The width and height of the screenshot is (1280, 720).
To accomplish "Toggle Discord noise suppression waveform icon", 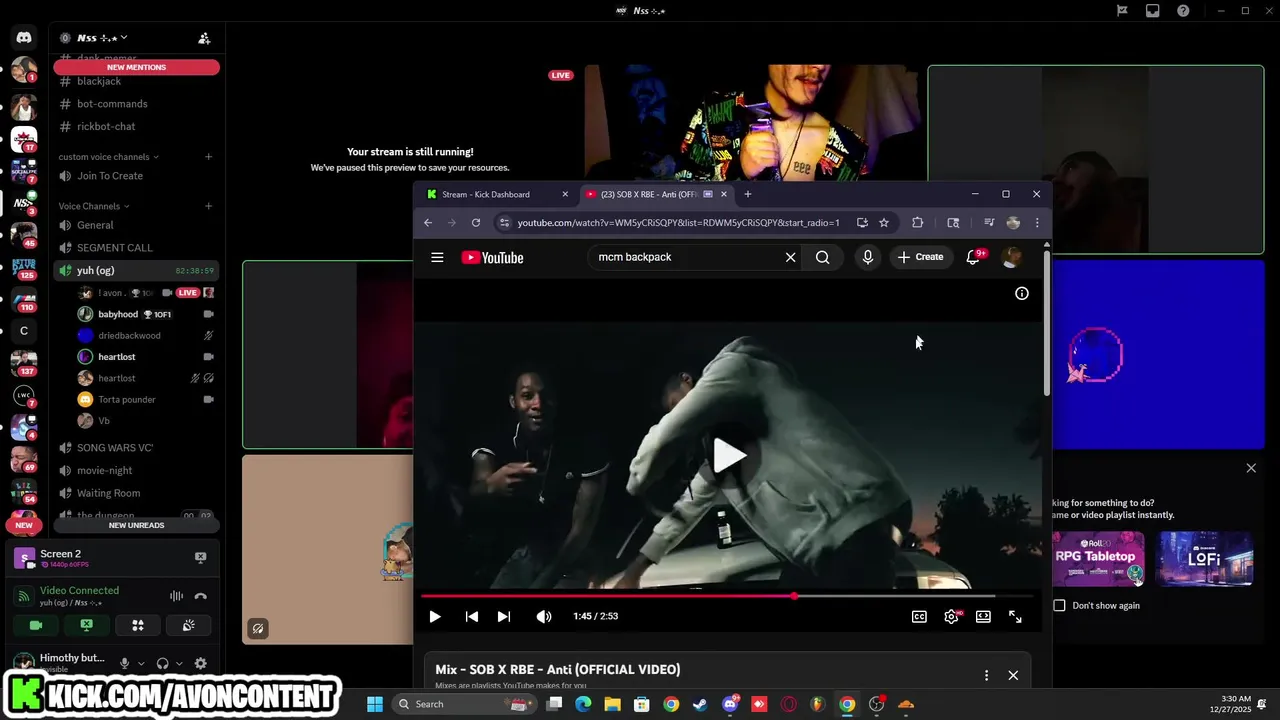I will click(176, 596).
